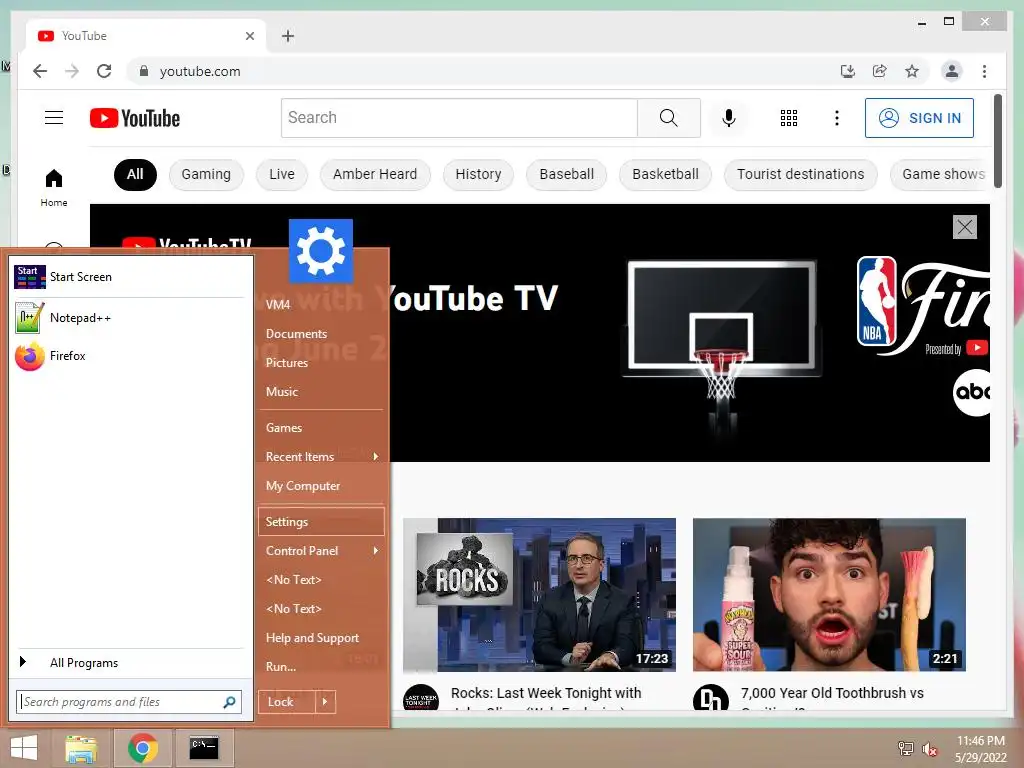Click the network tray icon

point(905,749)
